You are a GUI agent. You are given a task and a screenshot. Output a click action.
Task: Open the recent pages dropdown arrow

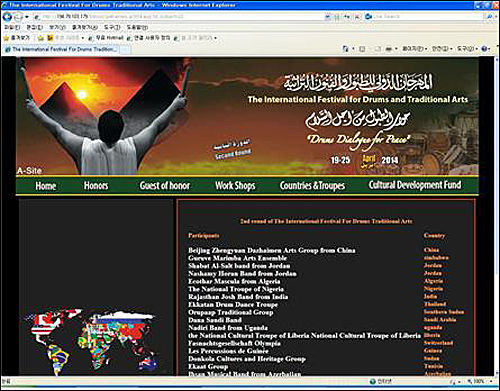[x=27, y=16]
